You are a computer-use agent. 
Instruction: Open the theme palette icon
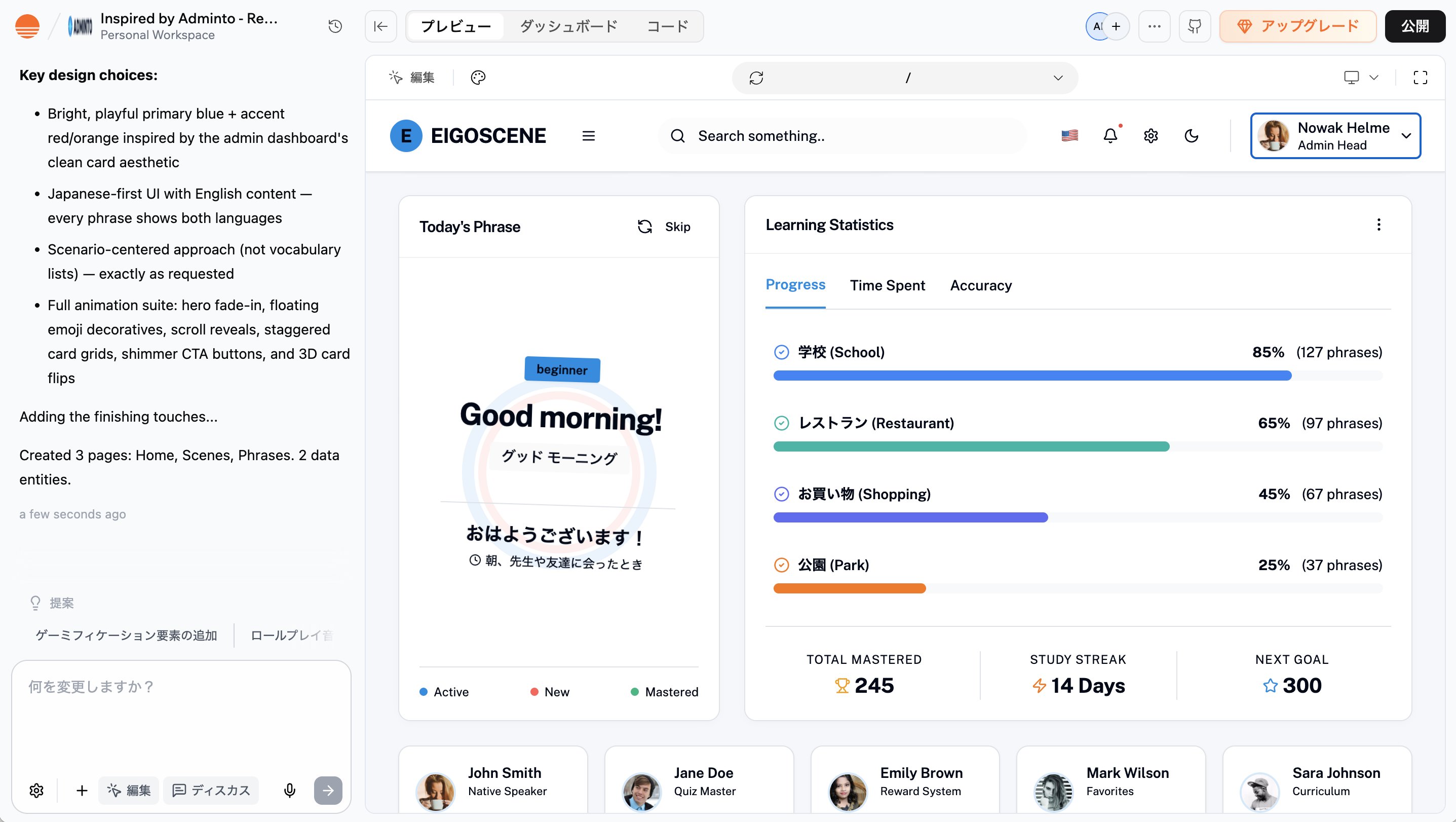pyautogui.click(x=478, y=78)
